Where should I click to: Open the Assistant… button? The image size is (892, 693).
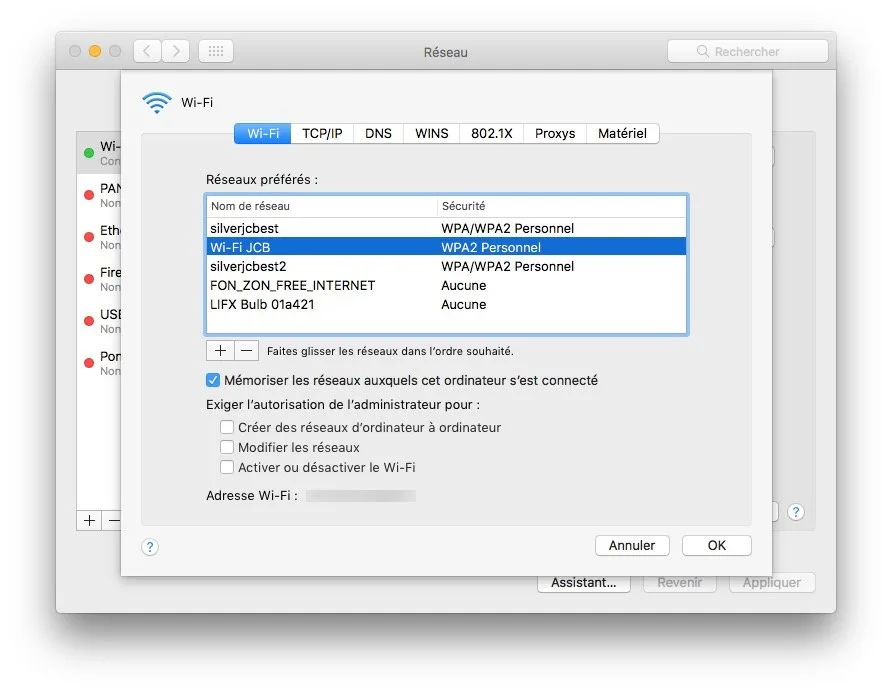584,583
